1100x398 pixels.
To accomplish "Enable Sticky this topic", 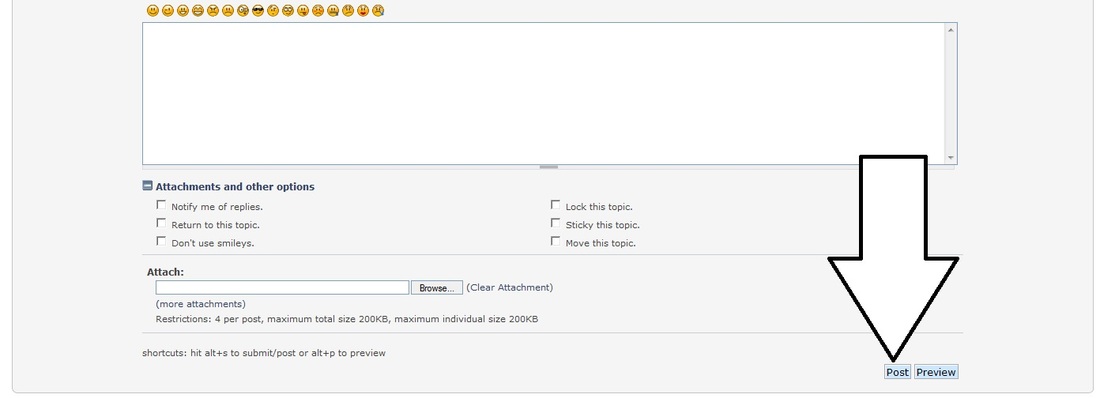I will pyautogui.click(x=556, y=223).
